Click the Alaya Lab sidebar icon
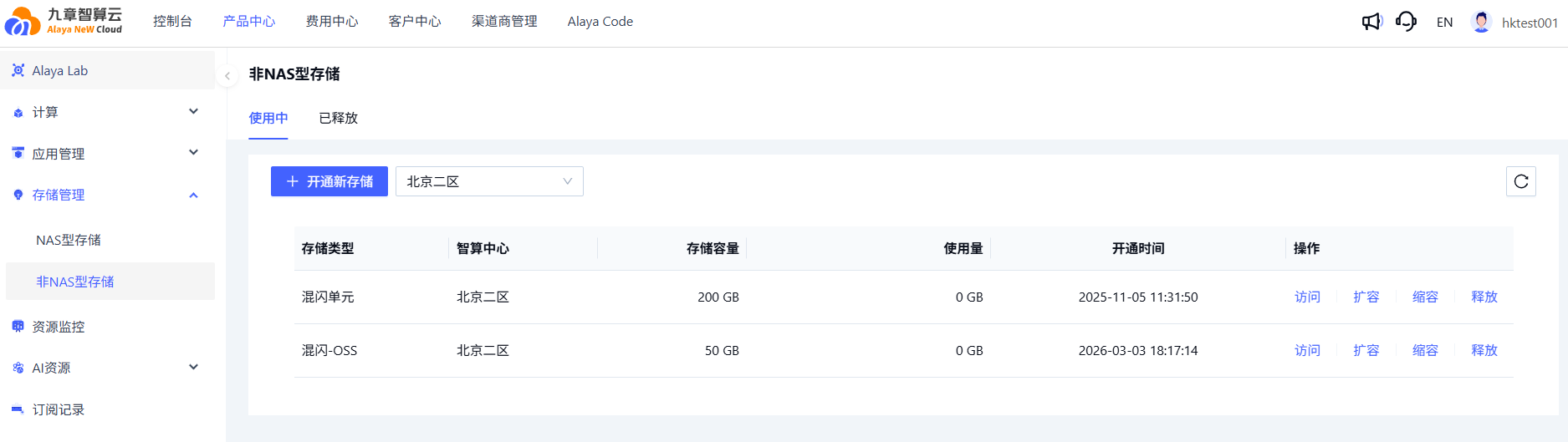The height and width of the screenshot is (442, 1568). 18,71
